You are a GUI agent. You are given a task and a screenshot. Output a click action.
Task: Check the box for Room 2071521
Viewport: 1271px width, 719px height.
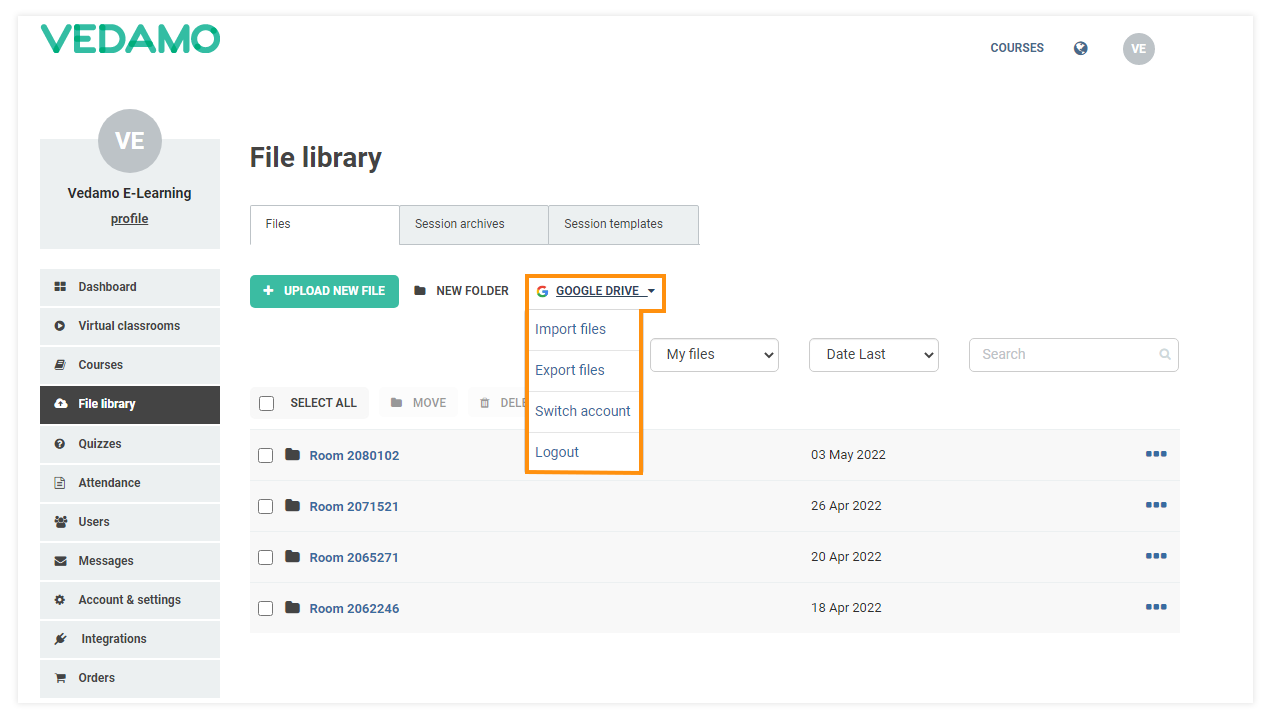266,506
